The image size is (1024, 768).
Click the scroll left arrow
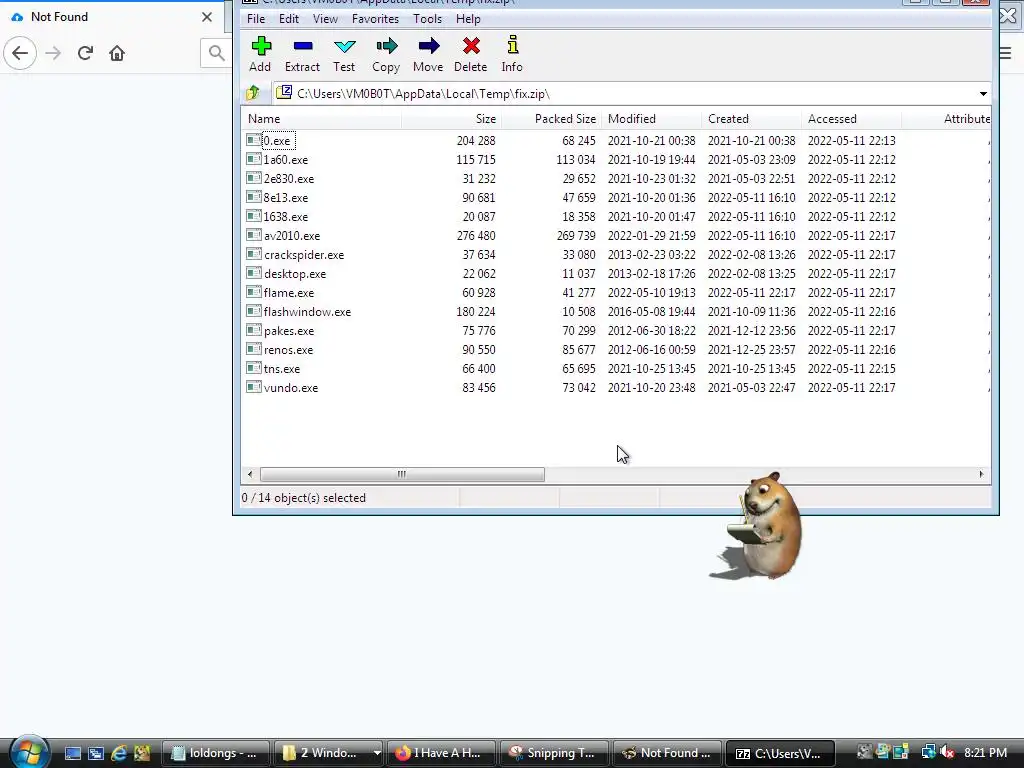[x=250, y=474]
